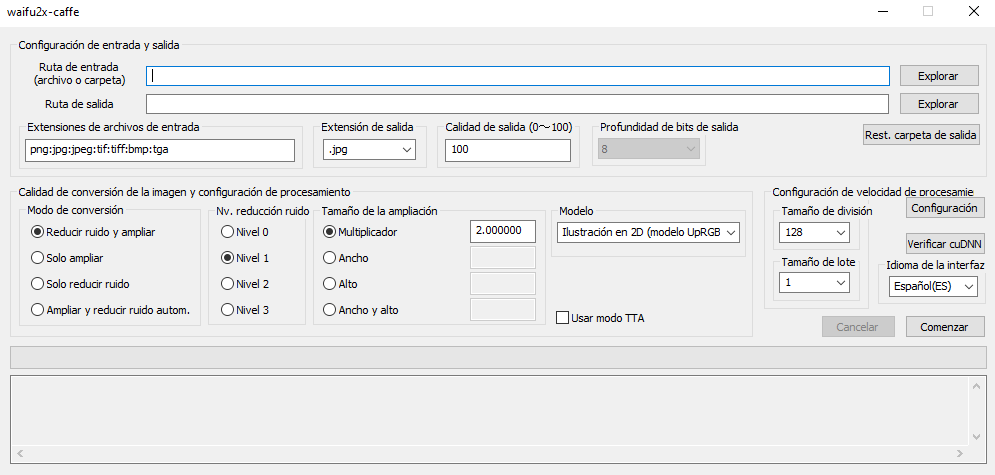Click Explorar next to Ruta de salida
Viewport: 995px width, 475px height.
click(938, 104)
